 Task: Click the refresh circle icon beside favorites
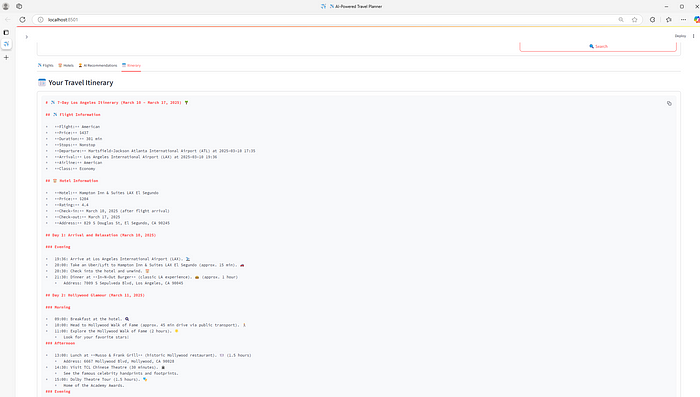(653, 20)
